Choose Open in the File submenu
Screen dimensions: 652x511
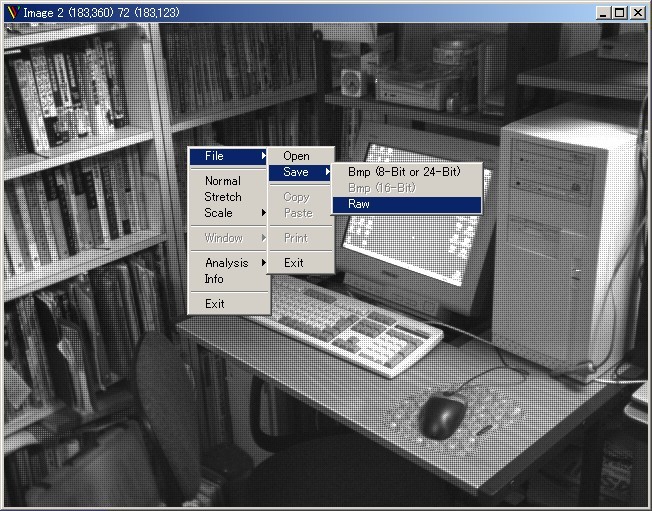tap(300, 156)
